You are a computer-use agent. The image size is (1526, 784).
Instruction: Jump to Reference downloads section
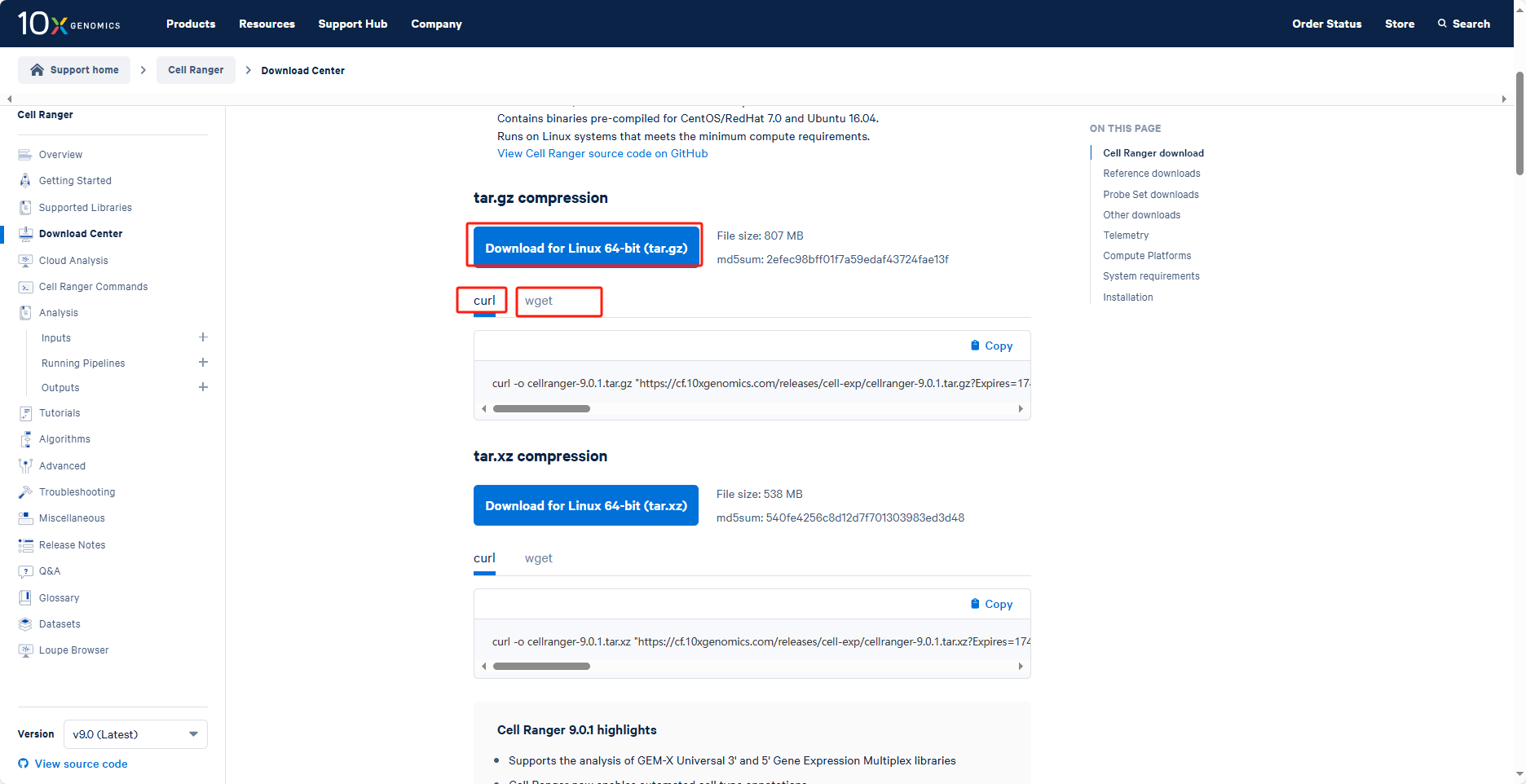tap(1151, 174)
